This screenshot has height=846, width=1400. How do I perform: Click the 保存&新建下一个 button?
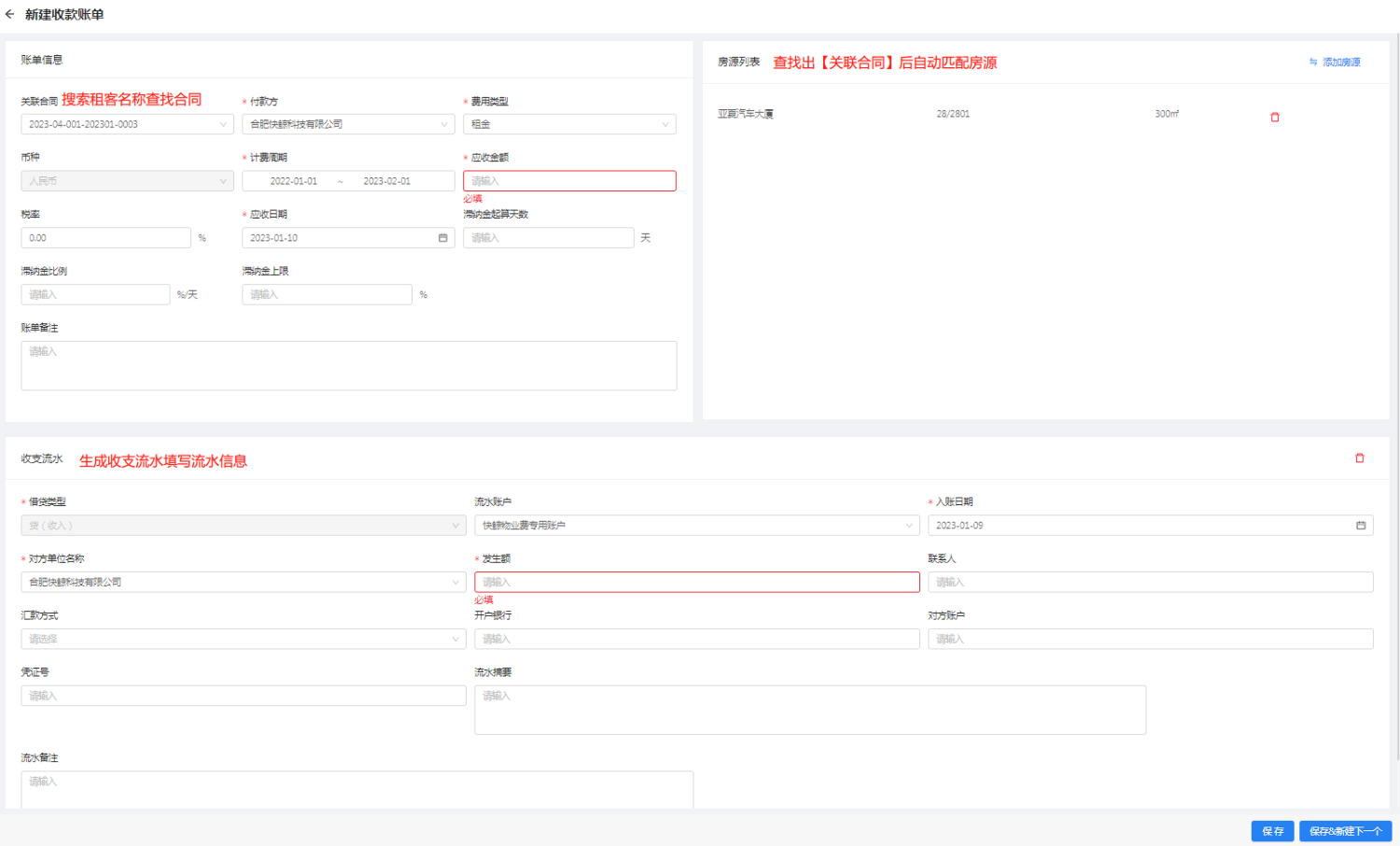1346,831
